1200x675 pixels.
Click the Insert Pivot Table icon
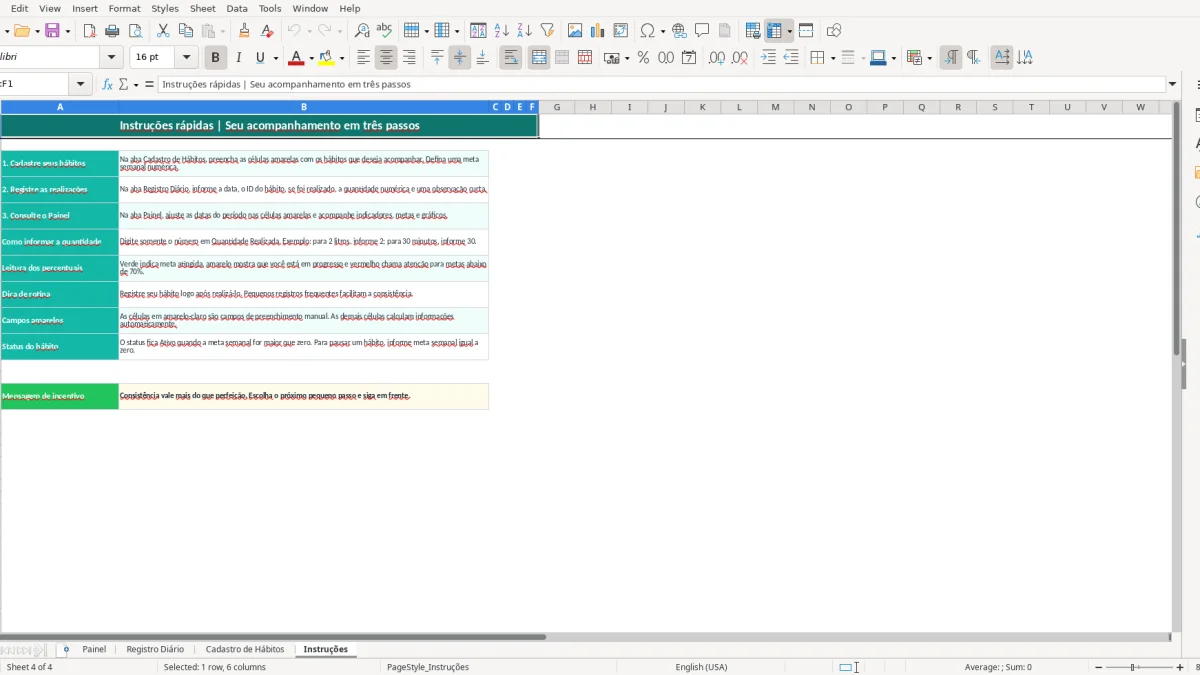click(621, 31)
